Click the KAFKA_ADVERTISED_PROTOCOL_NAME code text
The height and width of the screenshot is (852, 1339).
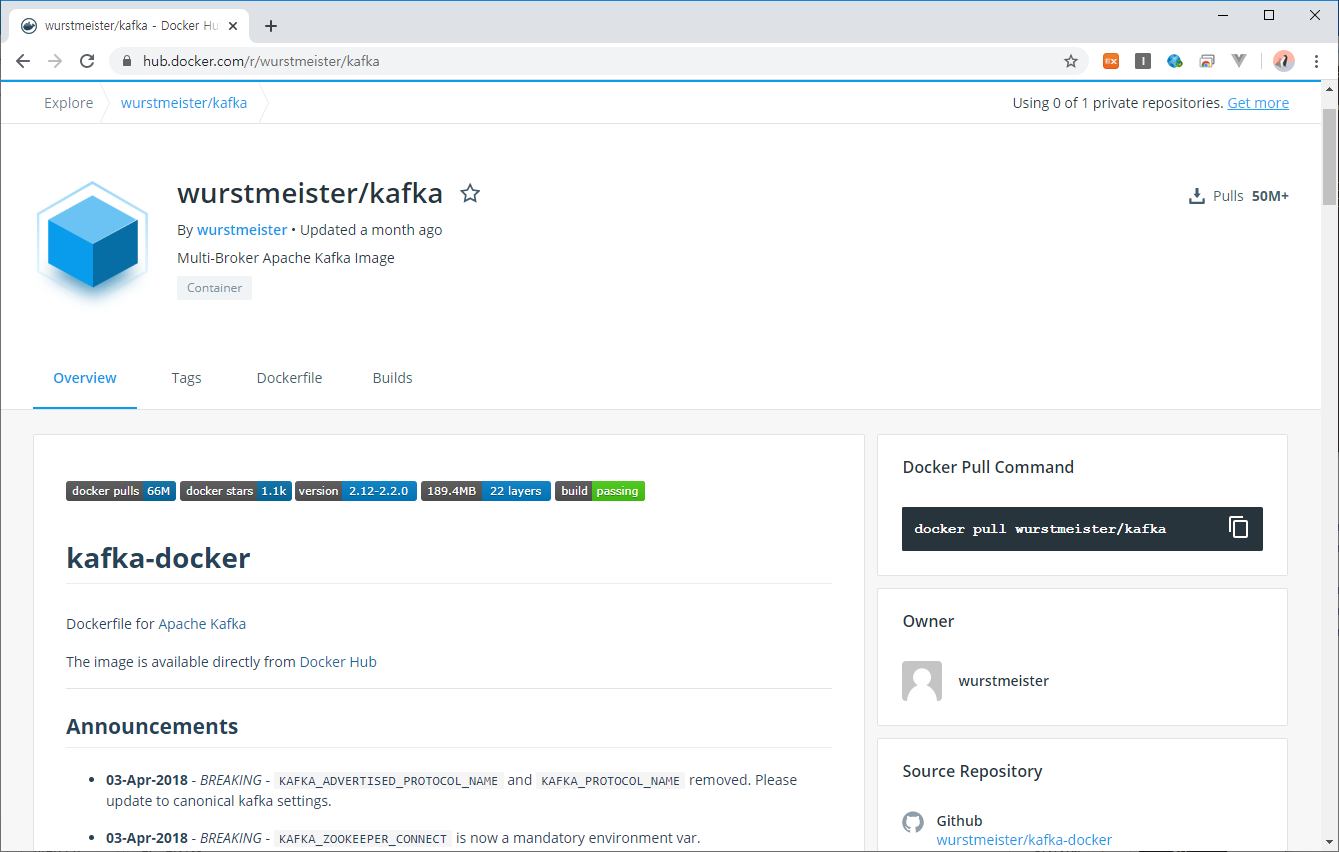(x=388, y=781)
